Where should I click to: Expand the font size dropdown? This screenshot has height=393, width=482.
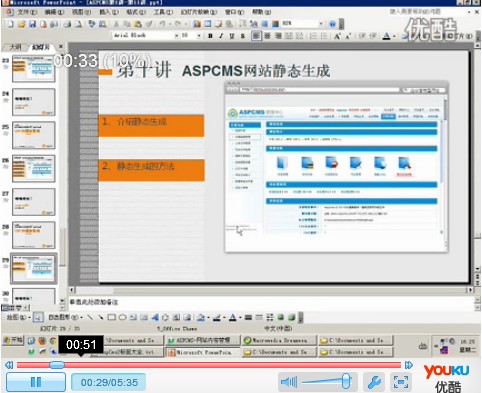click(x=199, y=36)
